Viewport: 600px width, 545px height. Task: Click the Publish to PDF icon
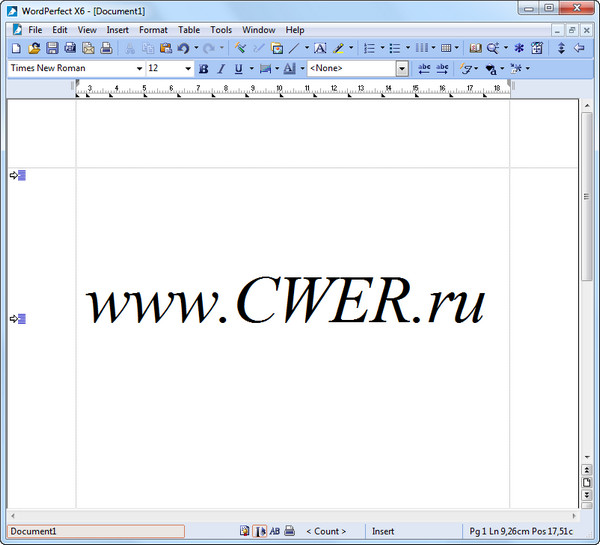(x=70, y=48)
